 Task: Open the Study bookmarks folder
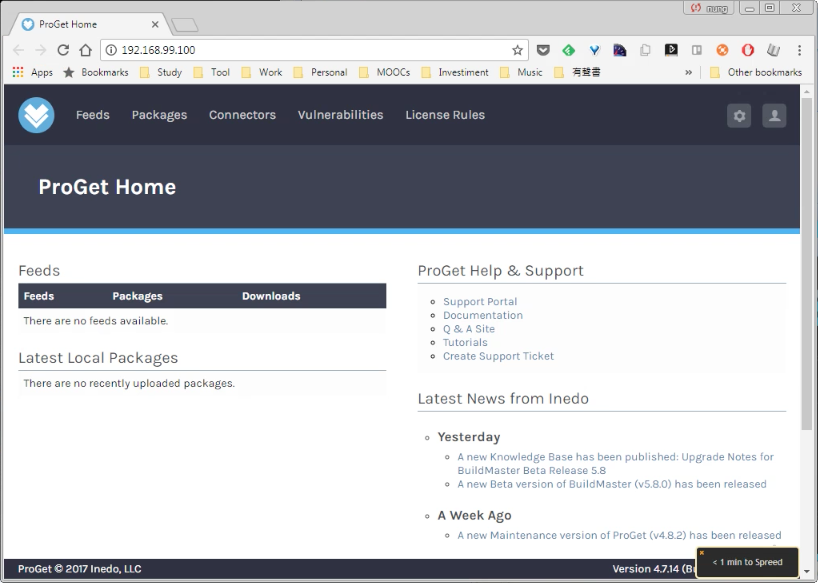point(161,72)
